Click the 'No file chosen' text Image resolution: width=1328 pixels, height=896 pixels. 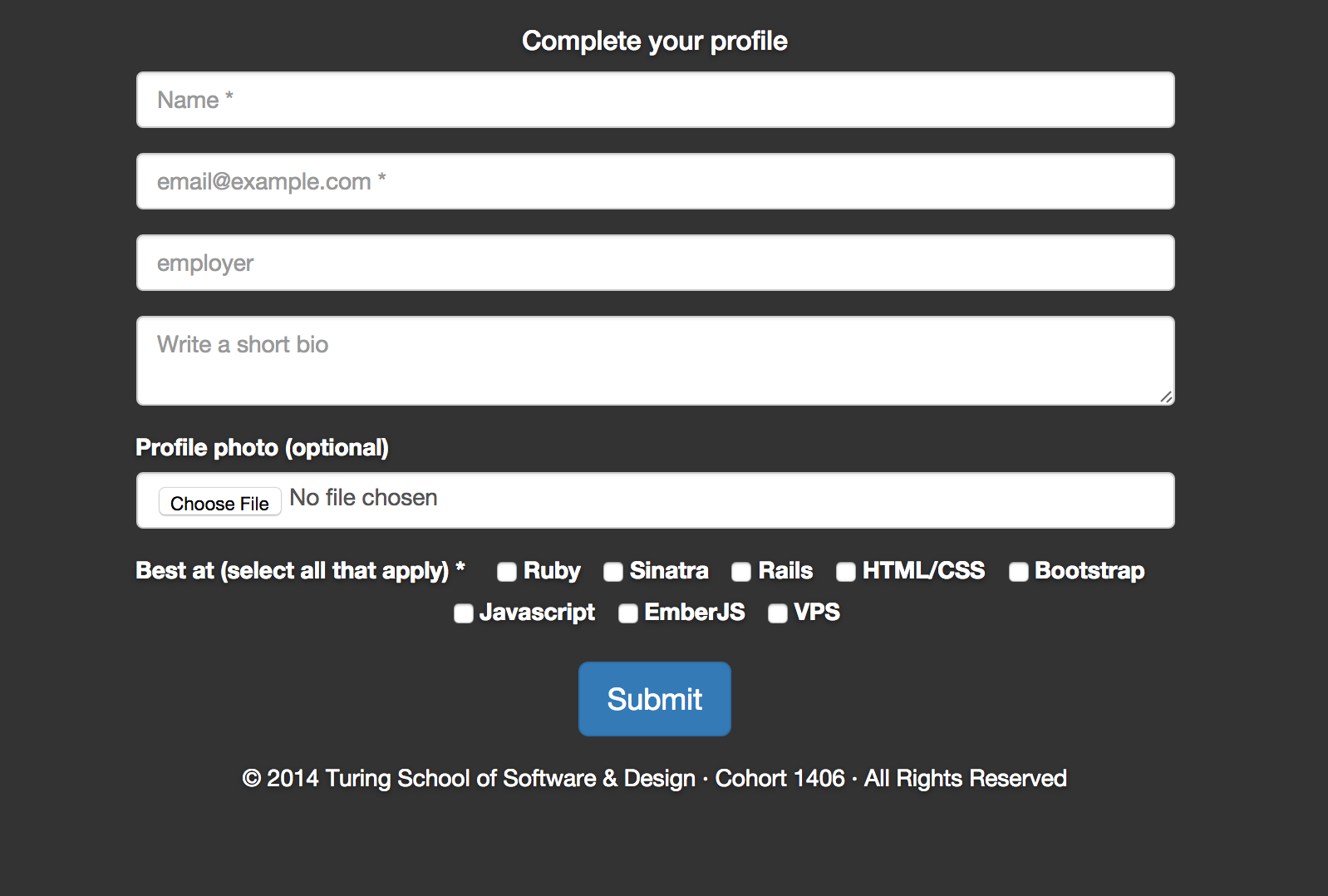[363, 498]
